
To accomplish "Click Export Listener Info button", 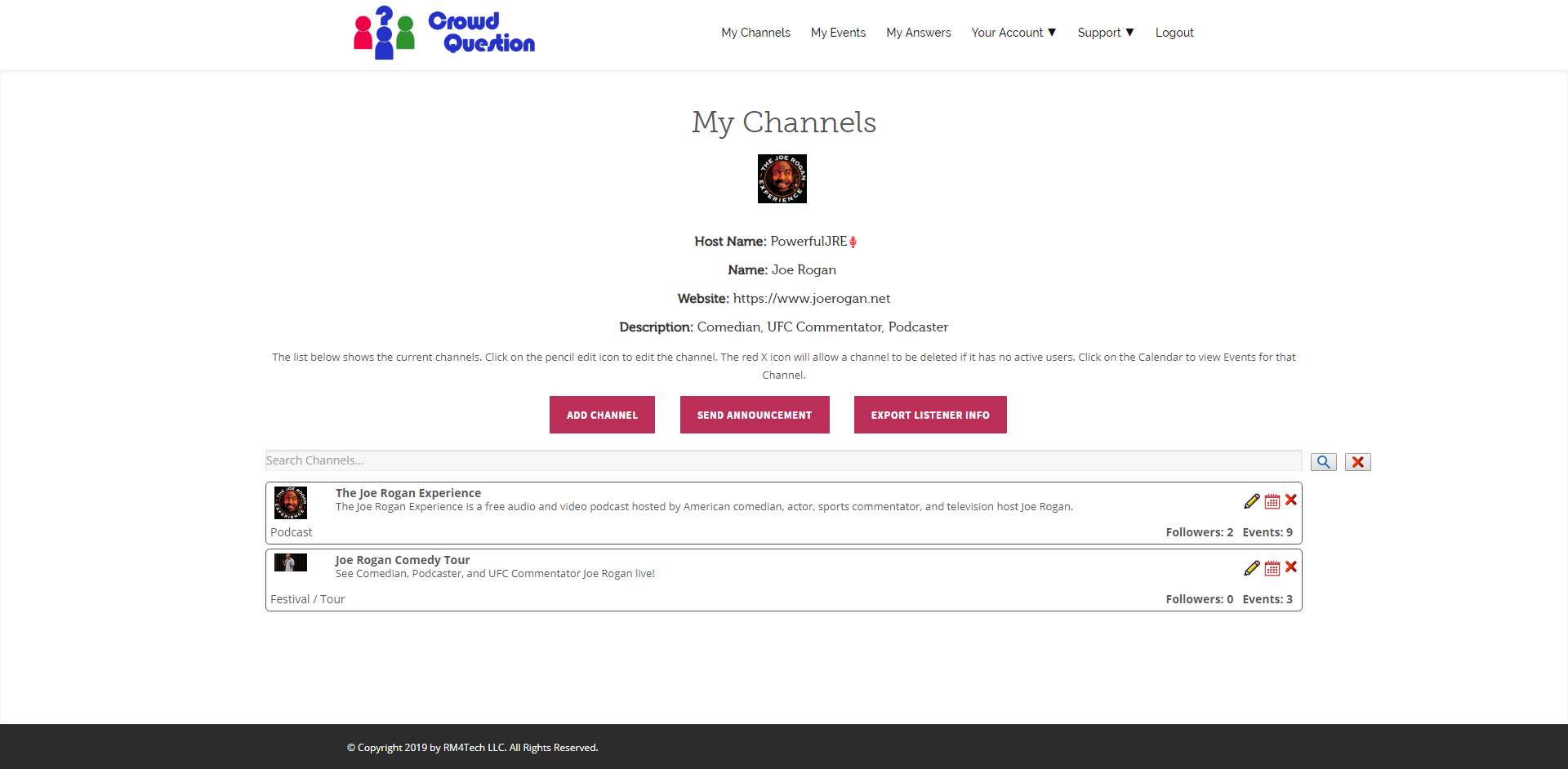I will click(930, 415).
